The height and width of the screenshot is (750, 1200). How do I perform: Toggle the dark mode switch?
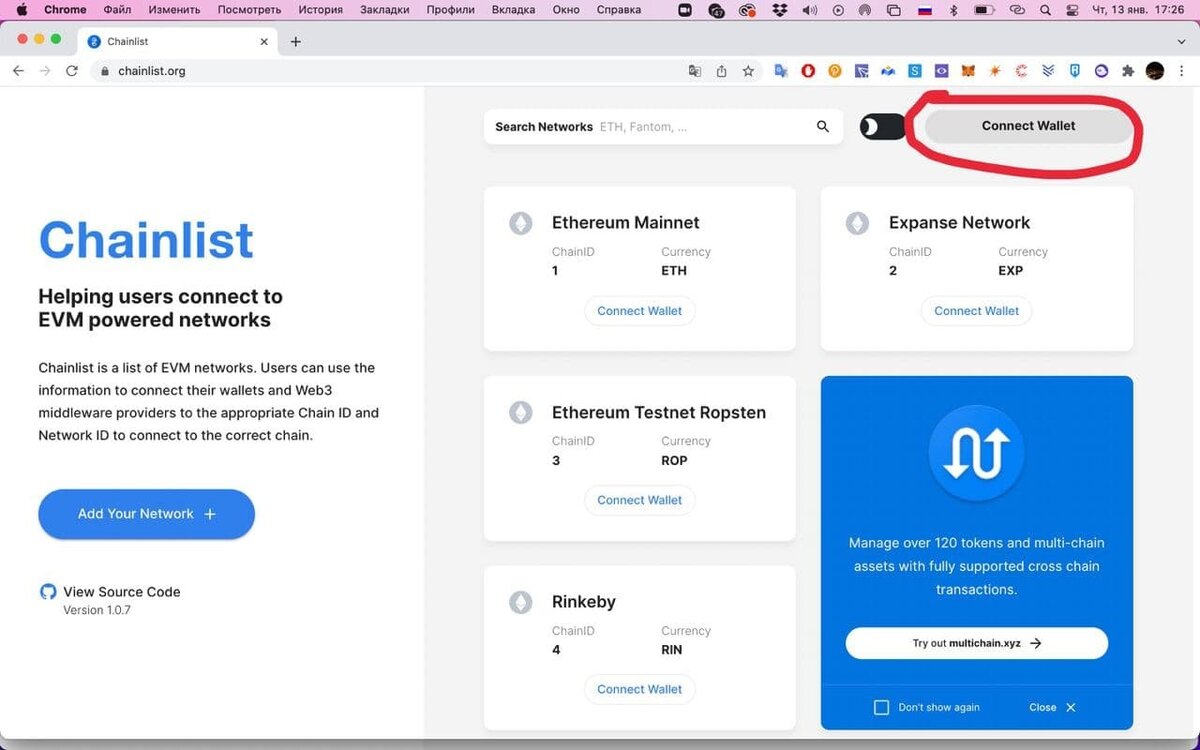pos(882,127)
